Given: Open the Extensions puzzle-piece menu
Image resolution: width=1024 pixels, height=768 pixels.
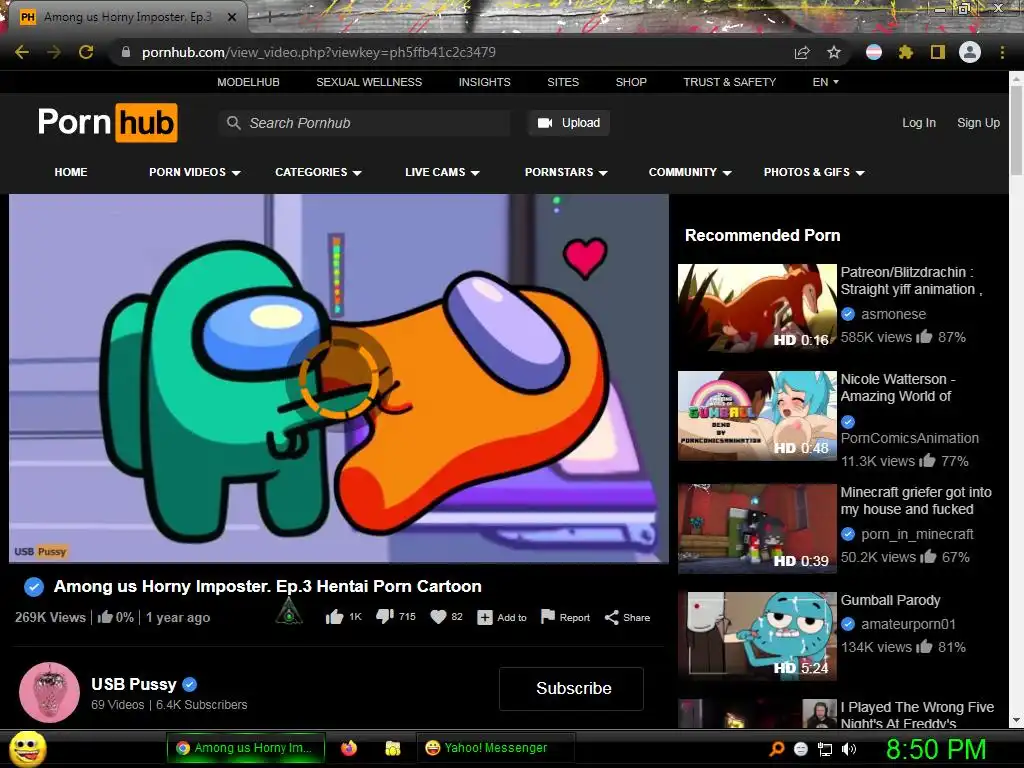Looking at the screenshot, I should 906,52.
